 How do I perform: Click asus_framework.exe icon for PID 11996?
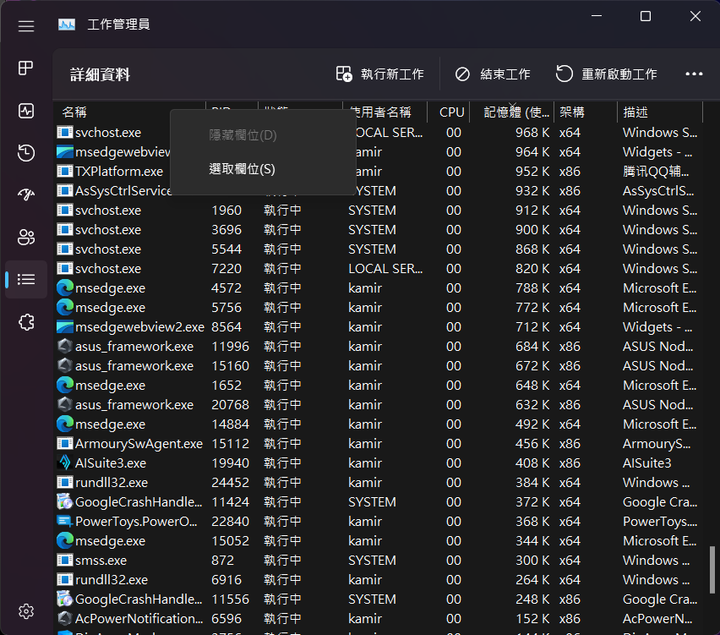click(x=65, y=346)
